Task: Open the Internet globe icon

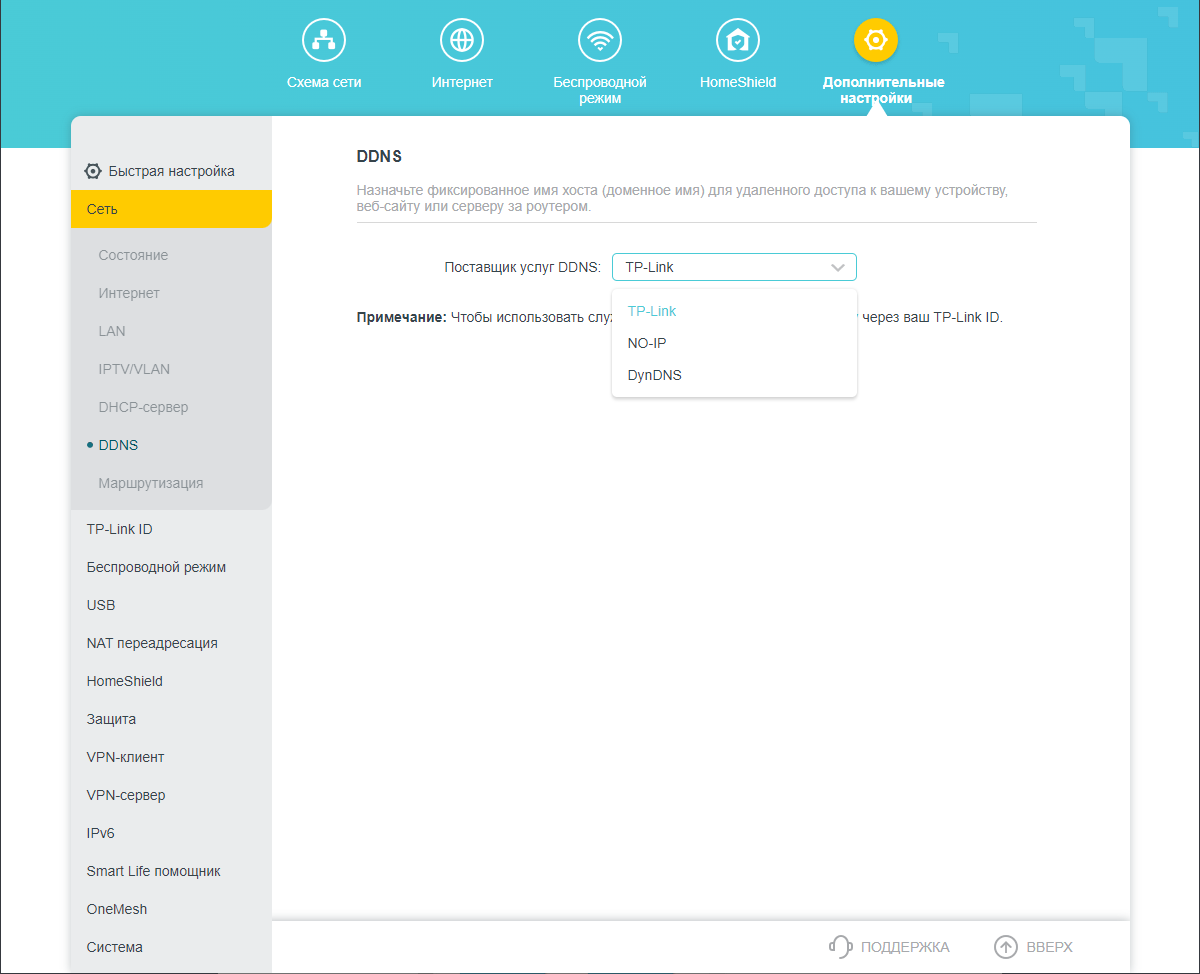Action: click(x=462, y=40)
